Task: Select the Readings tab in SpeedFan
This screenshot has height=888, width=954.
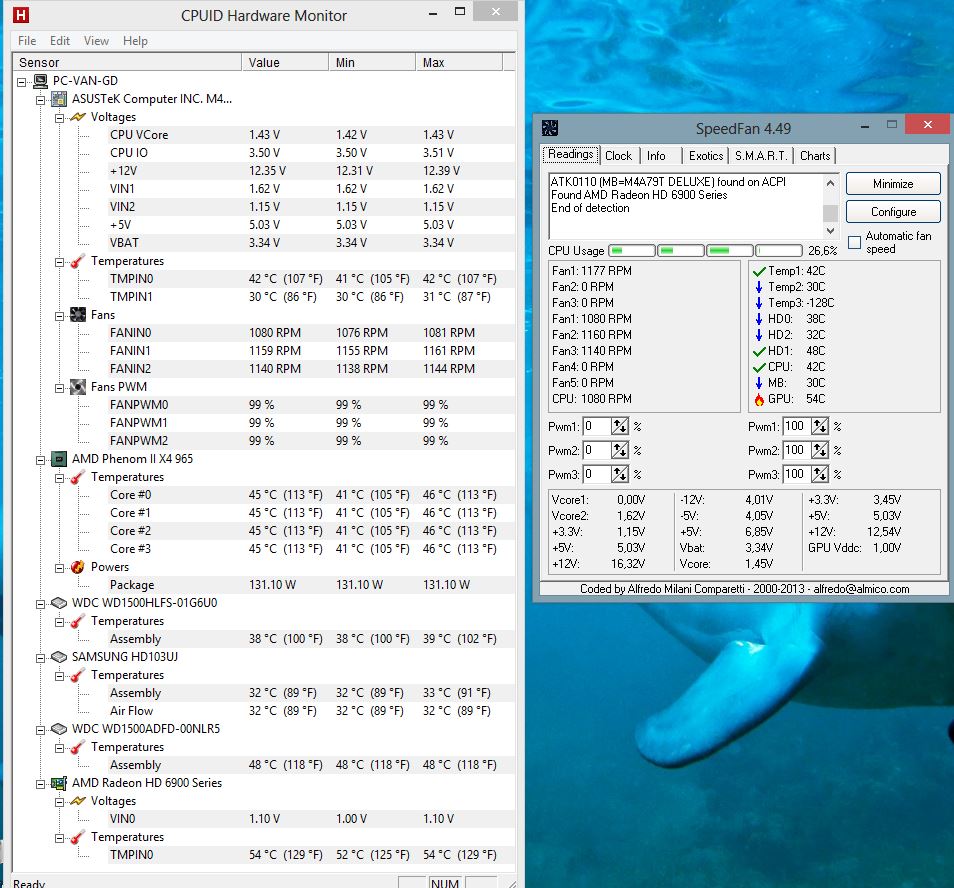Action: pyautogui.click(x=571, y=154)
